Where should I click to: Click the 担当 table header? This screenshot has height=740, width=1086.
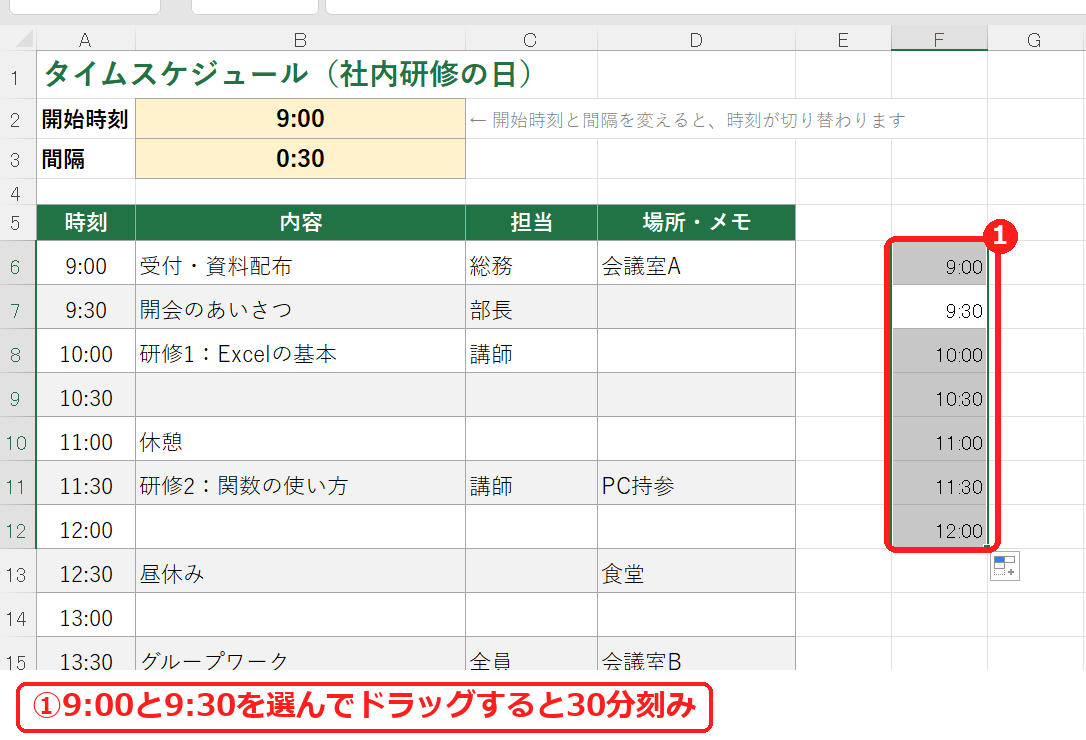(x=531, y=222)
